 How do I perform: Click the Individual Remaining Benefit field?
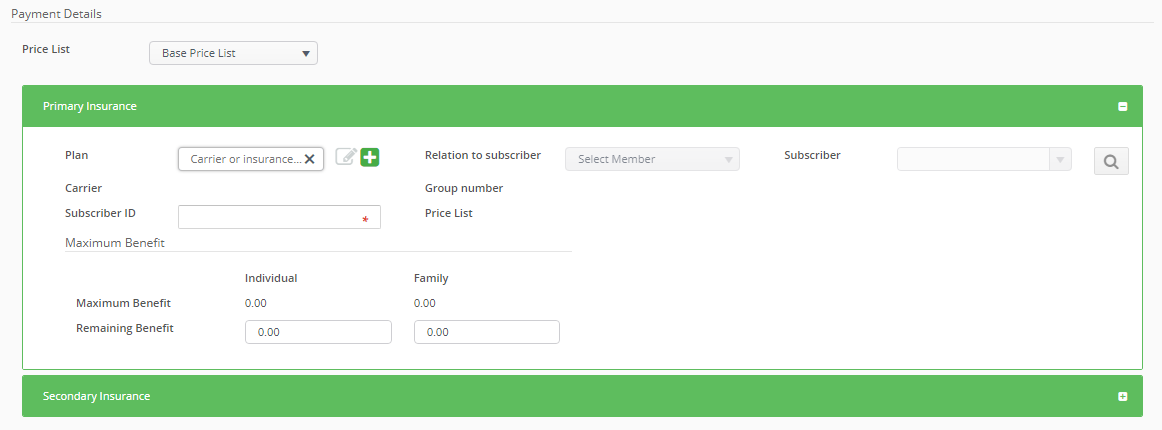click(x=318, y=332)
